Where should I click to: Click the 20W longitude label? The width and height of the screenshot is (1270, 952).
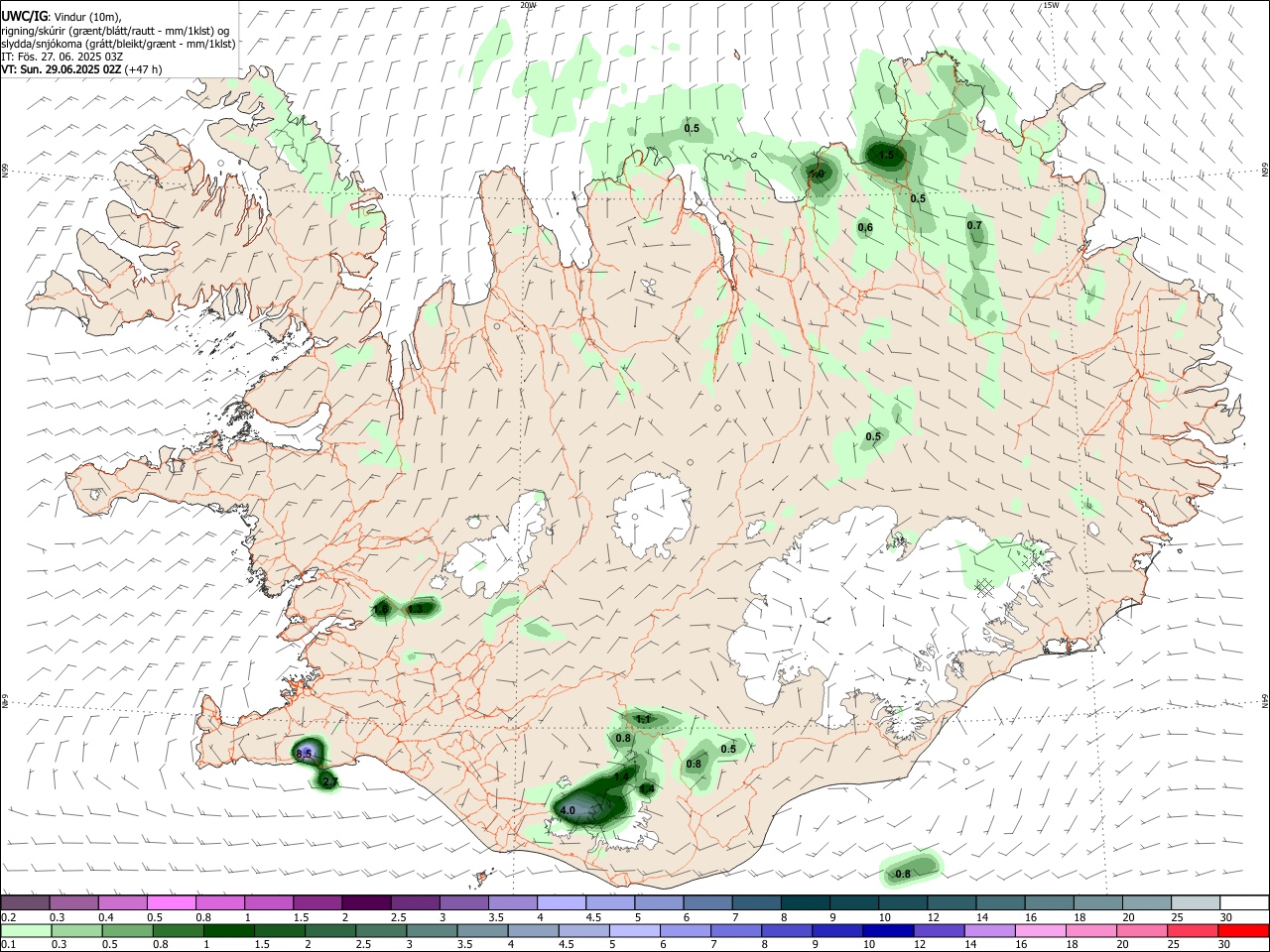tap(528, 5)
